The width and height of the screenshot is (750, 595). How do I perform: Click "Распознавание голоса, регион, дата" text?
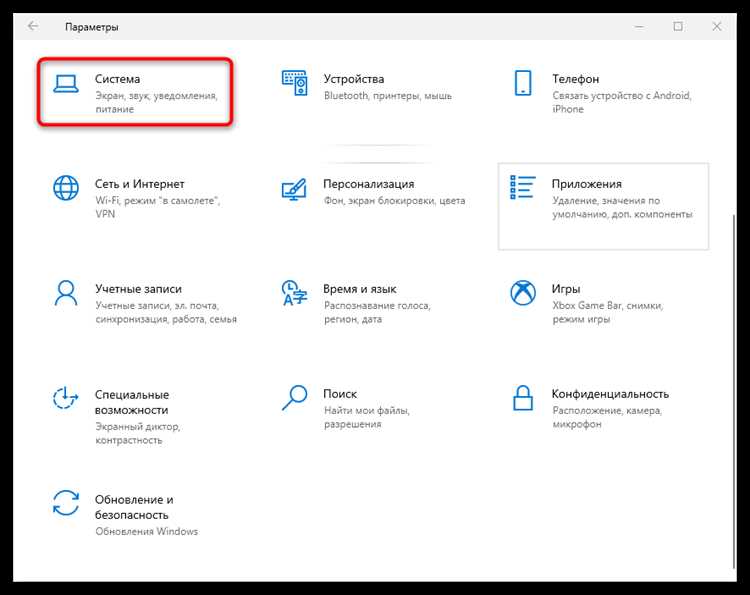tap(377, 312)
